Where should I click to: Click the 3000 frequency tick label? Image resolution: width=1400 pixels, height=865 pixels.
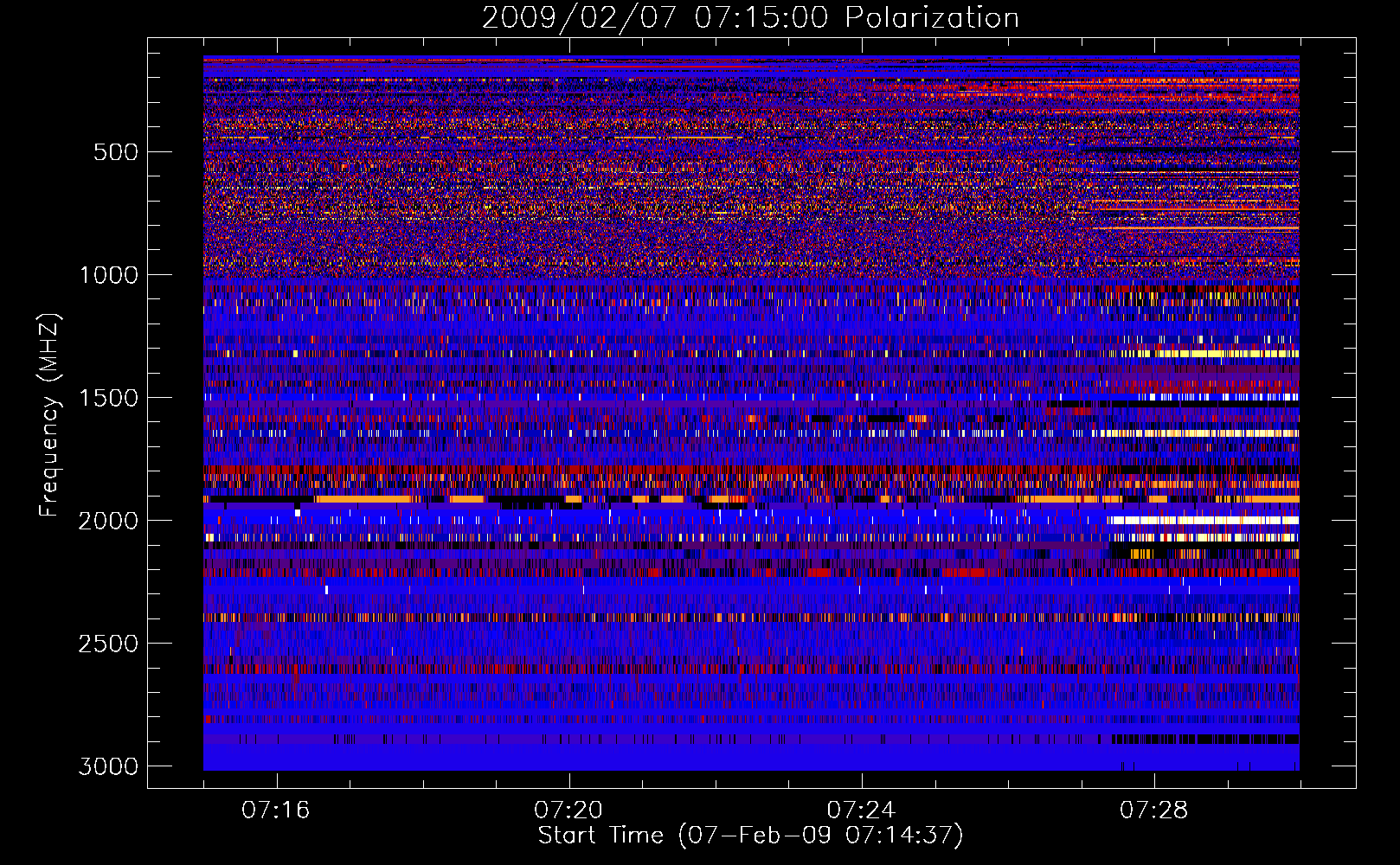coord(108,766)
